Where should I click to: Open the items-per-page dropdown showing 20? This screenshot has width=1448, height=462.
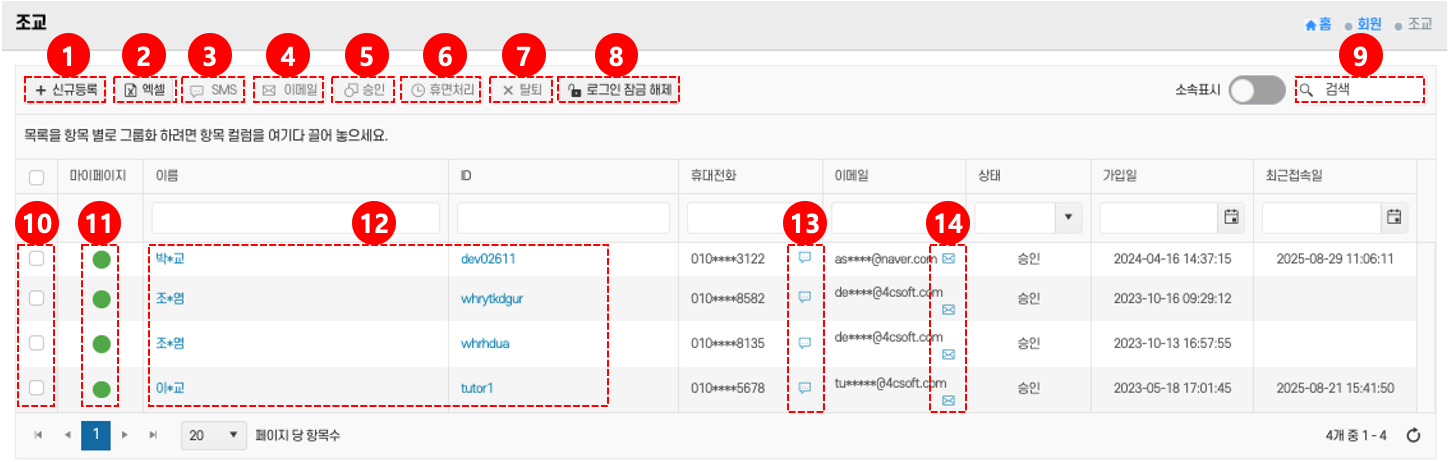tap(214, 435)
